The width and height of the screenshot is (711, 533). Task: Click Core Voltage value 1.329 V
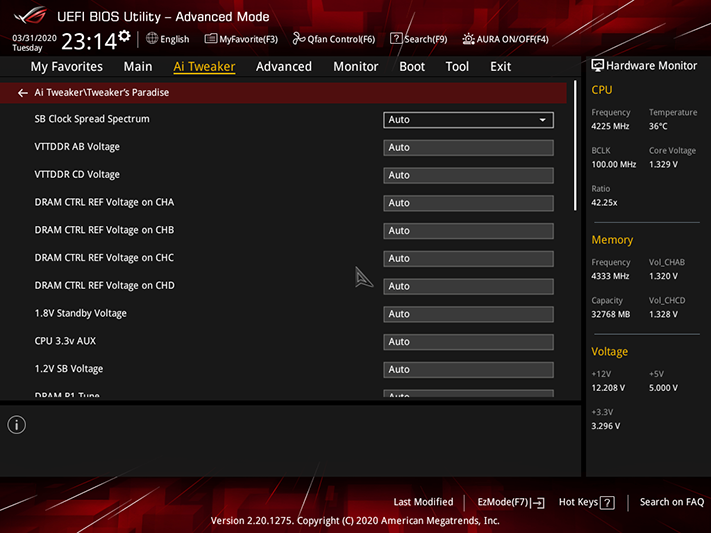[663, 165]
